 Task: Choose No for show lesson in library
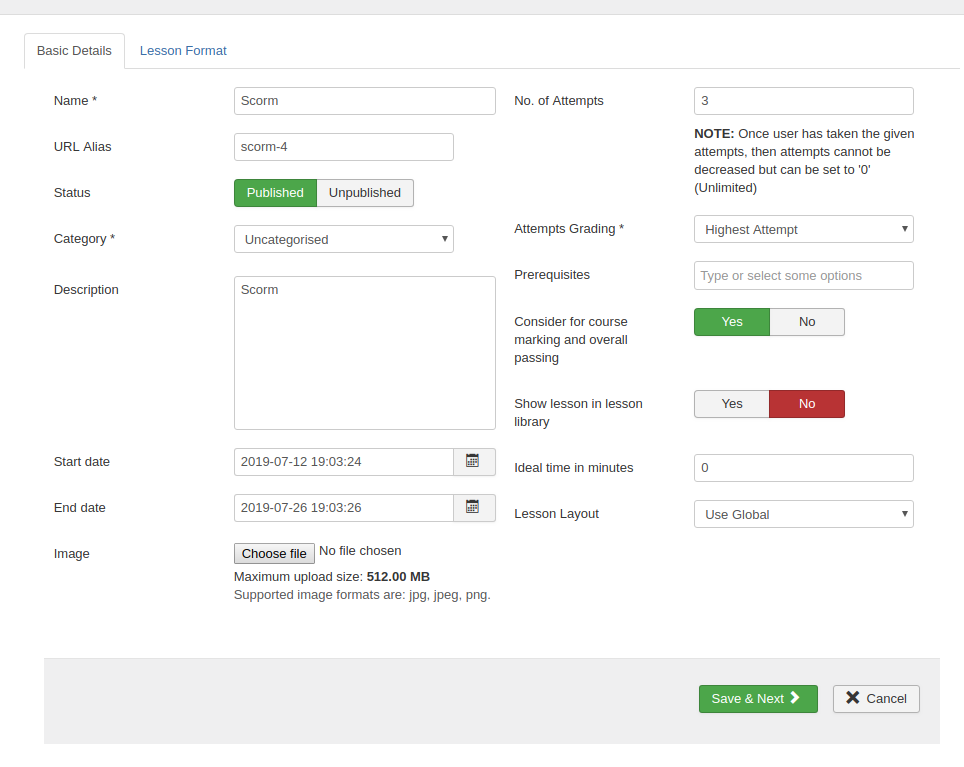pyautogui.click(x=807, y=404)
